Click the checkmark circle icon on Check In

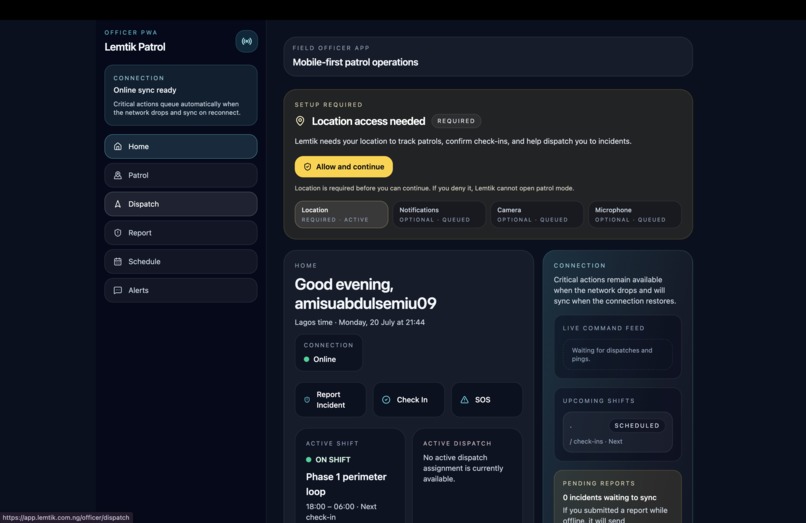tap(386, 400)
